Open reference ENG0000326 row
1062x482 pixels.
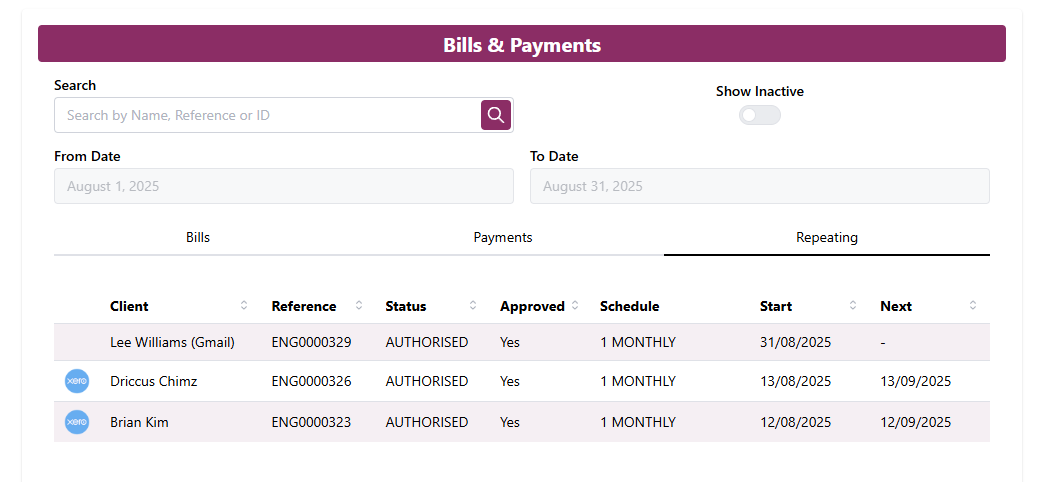click(311, 381)
